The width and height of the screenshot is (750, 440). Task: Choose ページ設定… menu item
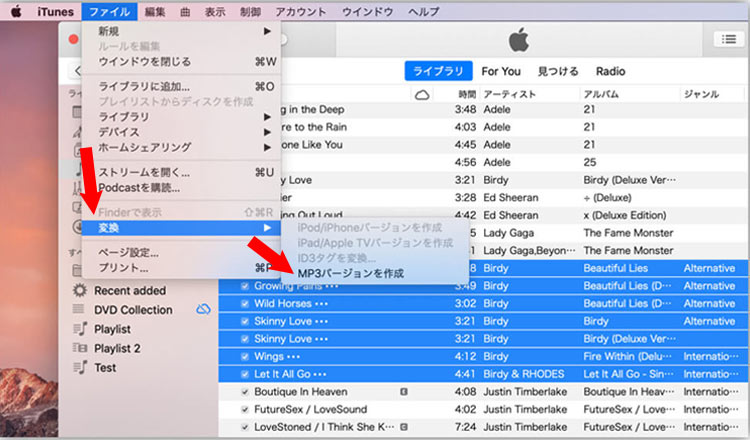coord(181,253)
